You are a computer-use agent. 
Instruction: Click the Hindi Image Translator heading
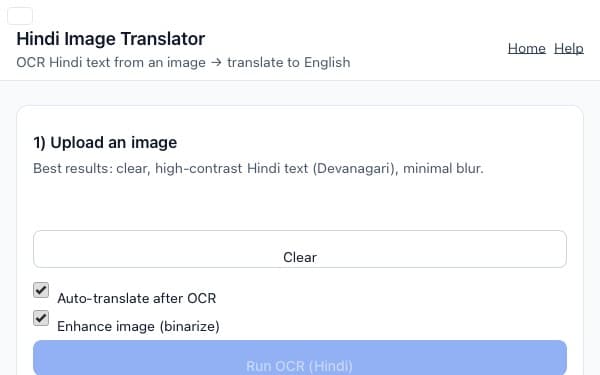111,39
